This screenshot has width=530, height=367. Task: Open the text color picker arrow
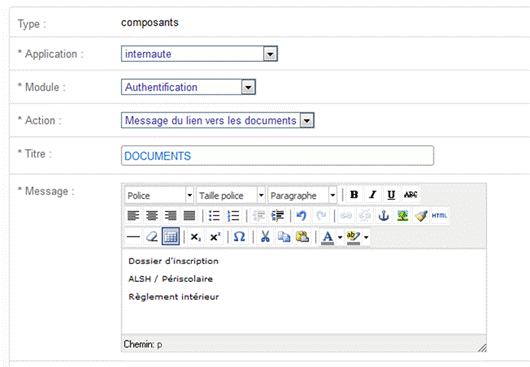coord(340,237)
